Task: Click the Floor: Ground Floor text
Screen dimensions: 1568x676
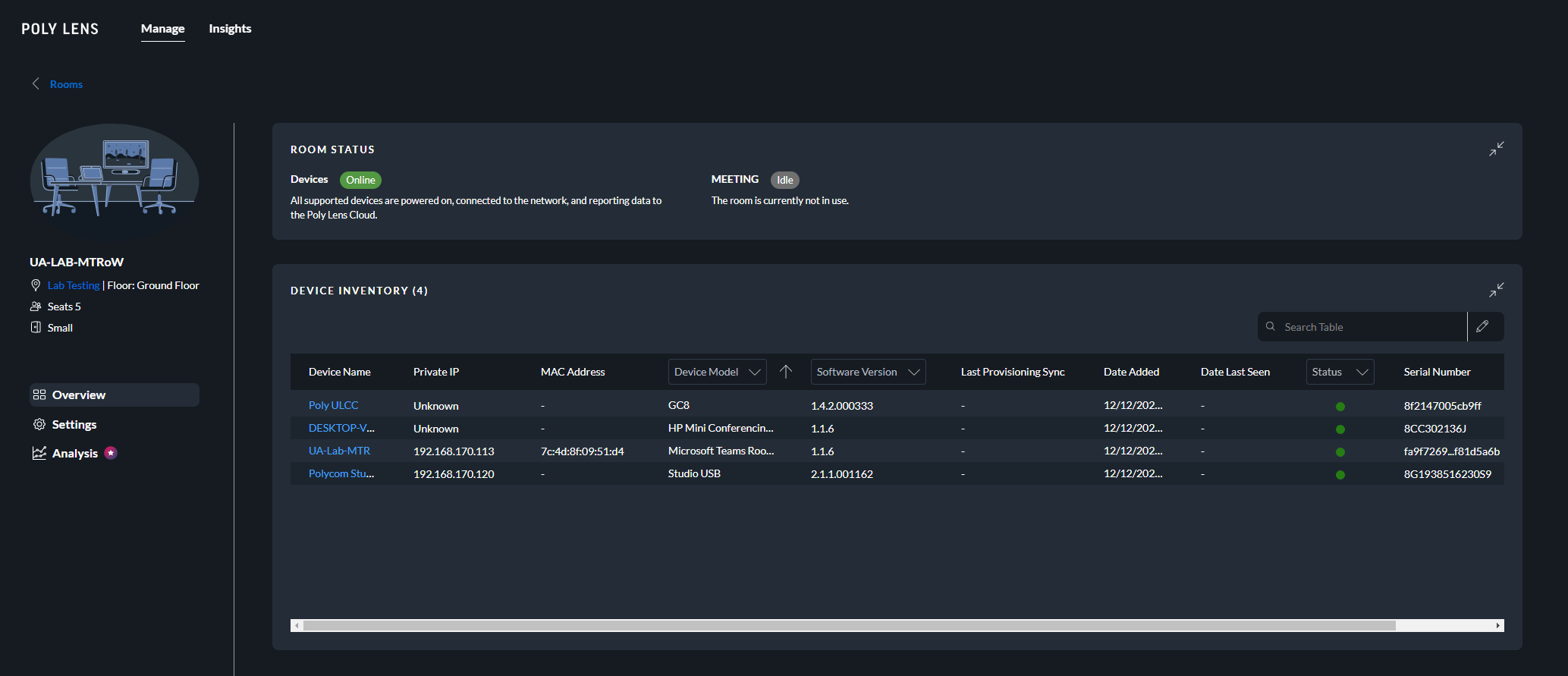Action: pos(153,285)
